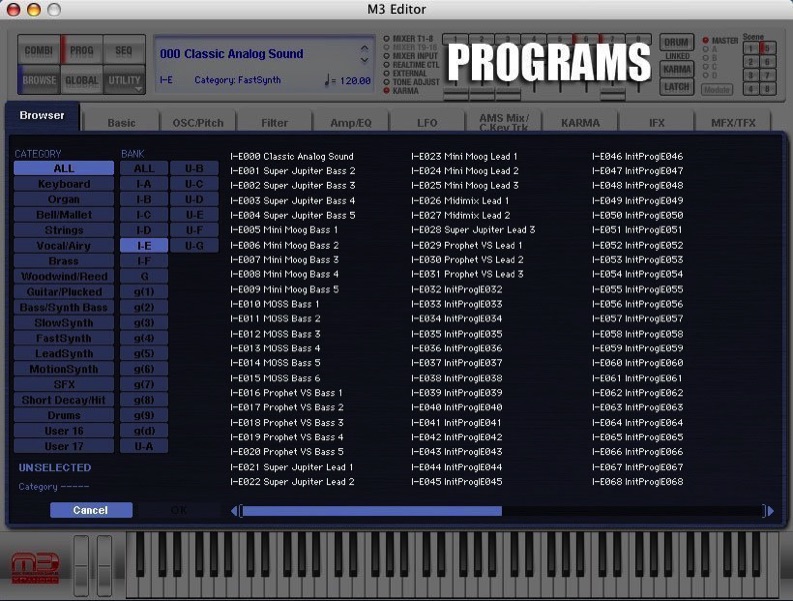Filter by Bass/Synth Bass category
The width and height of the screenshot is (793, 601).
click(64, 307)
